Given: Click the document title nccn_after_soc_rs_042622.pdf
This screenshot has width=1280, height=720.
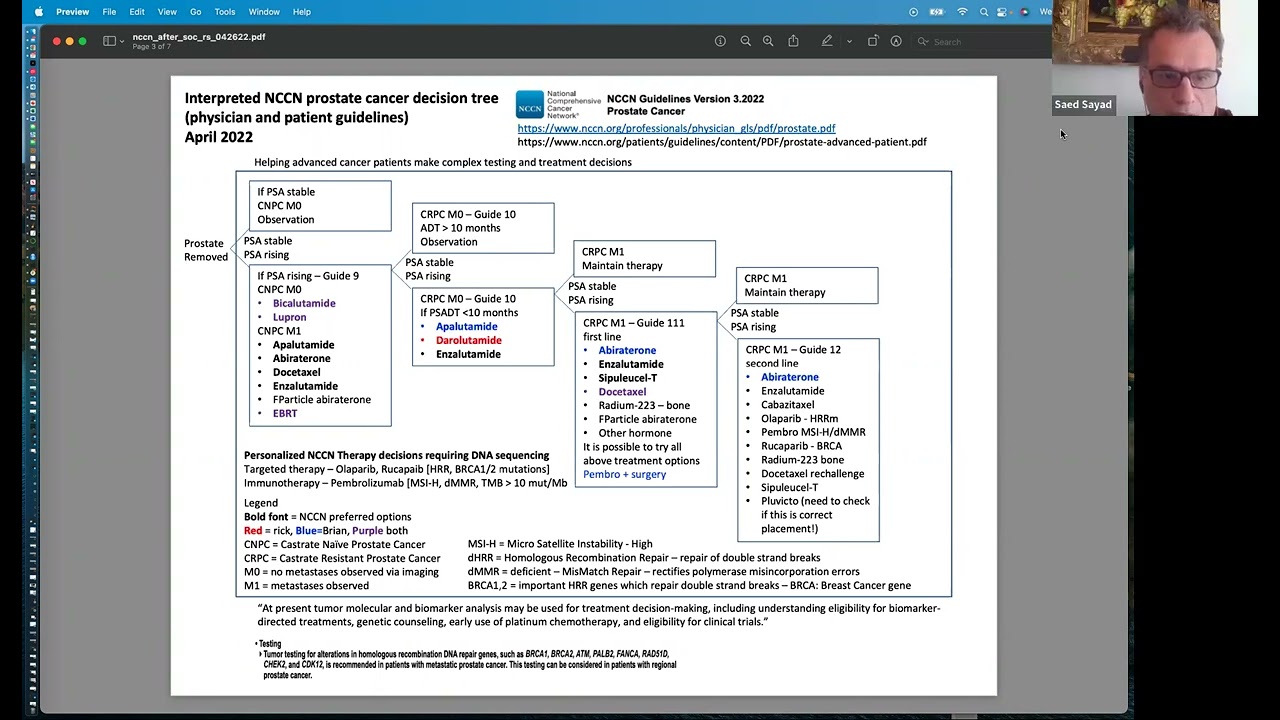Looking at the screenshot, I should (199, 37).
